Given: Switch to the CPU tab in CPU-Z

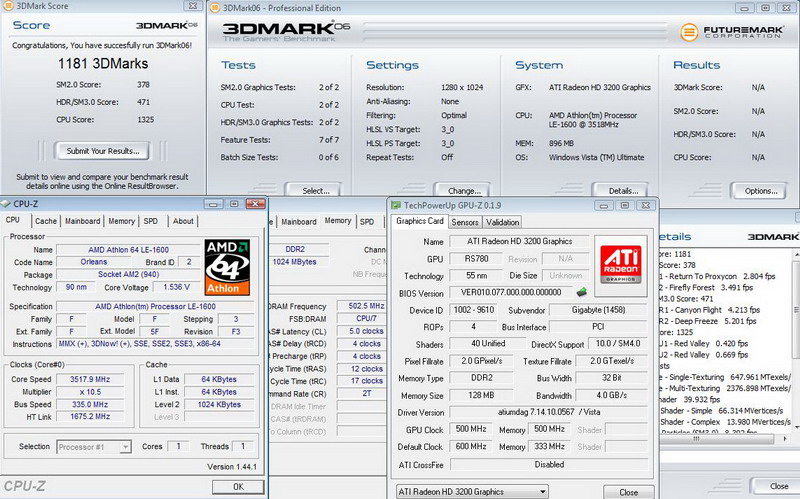Looking at the screenshot, I should click(x=13, y=220).
